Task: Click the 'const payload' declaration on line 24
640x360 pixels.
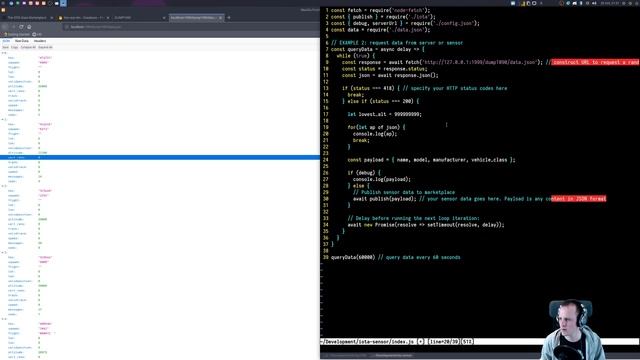Action: pyautogui.click(x=431, y=160)
